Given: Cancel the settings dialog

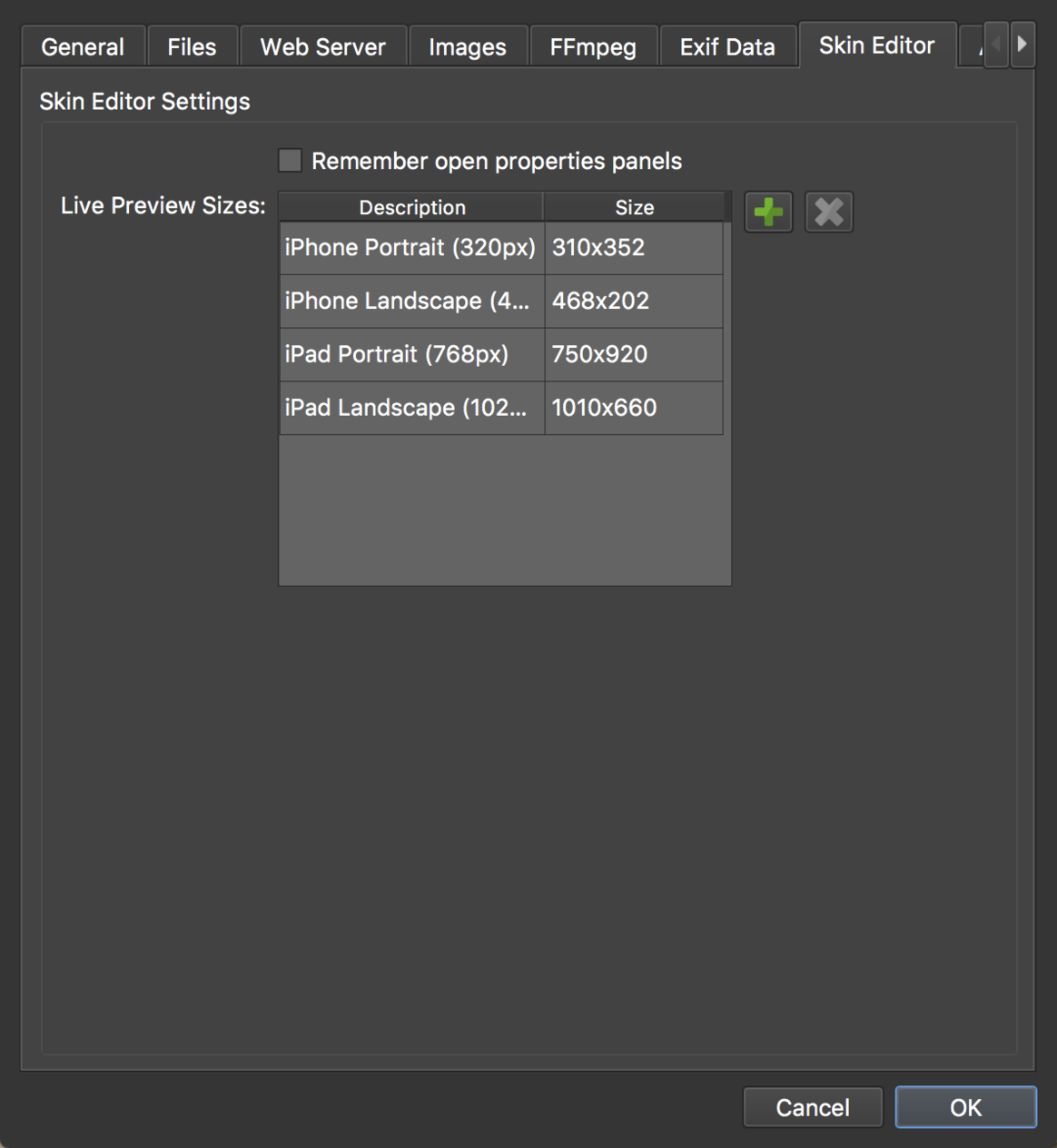Looking at the screenshot, I should [x=813, y=1107].
